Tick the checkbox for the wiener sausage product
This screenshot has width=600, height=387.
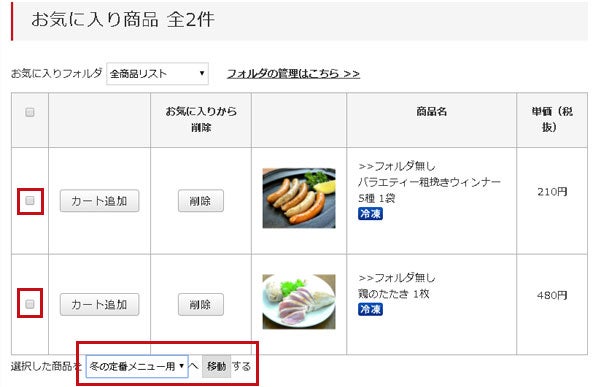click(x=30, y=201)
